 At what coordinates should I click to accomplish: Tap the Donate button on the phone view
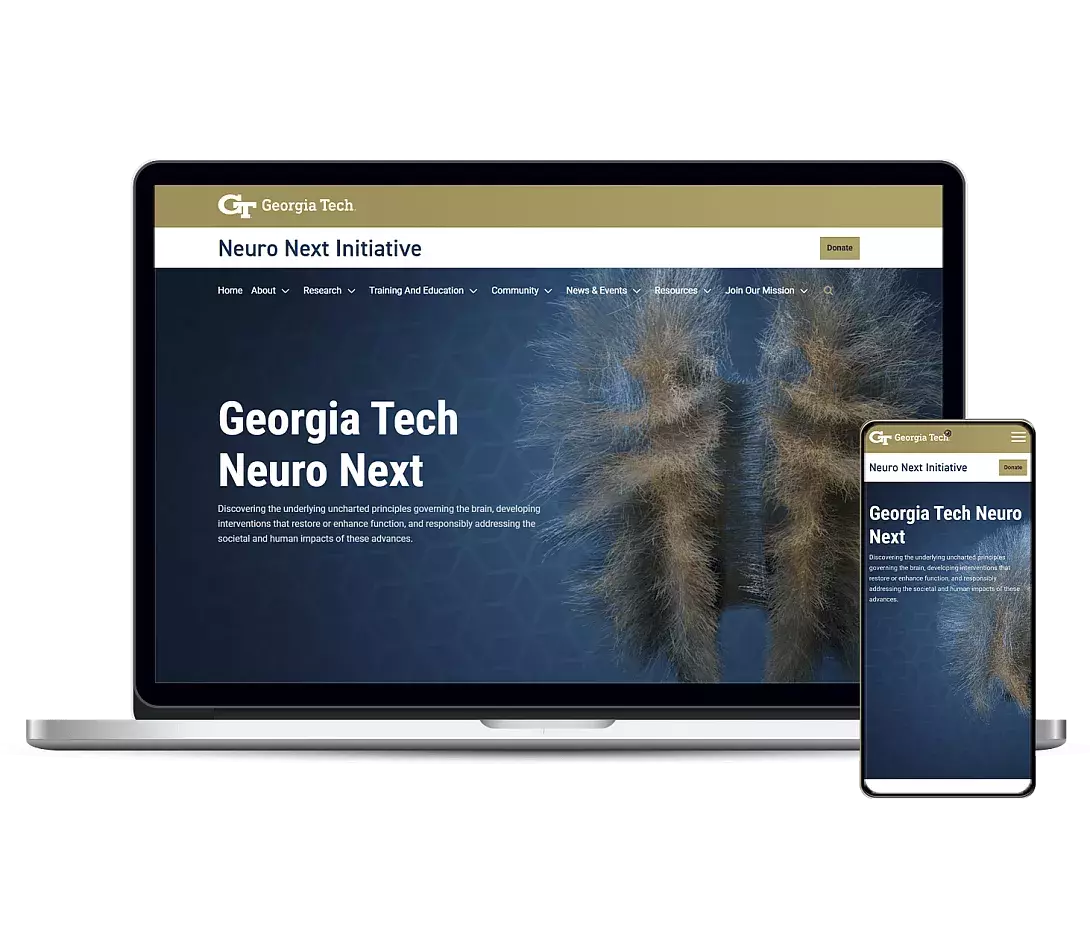click(x=1012, y=467)
